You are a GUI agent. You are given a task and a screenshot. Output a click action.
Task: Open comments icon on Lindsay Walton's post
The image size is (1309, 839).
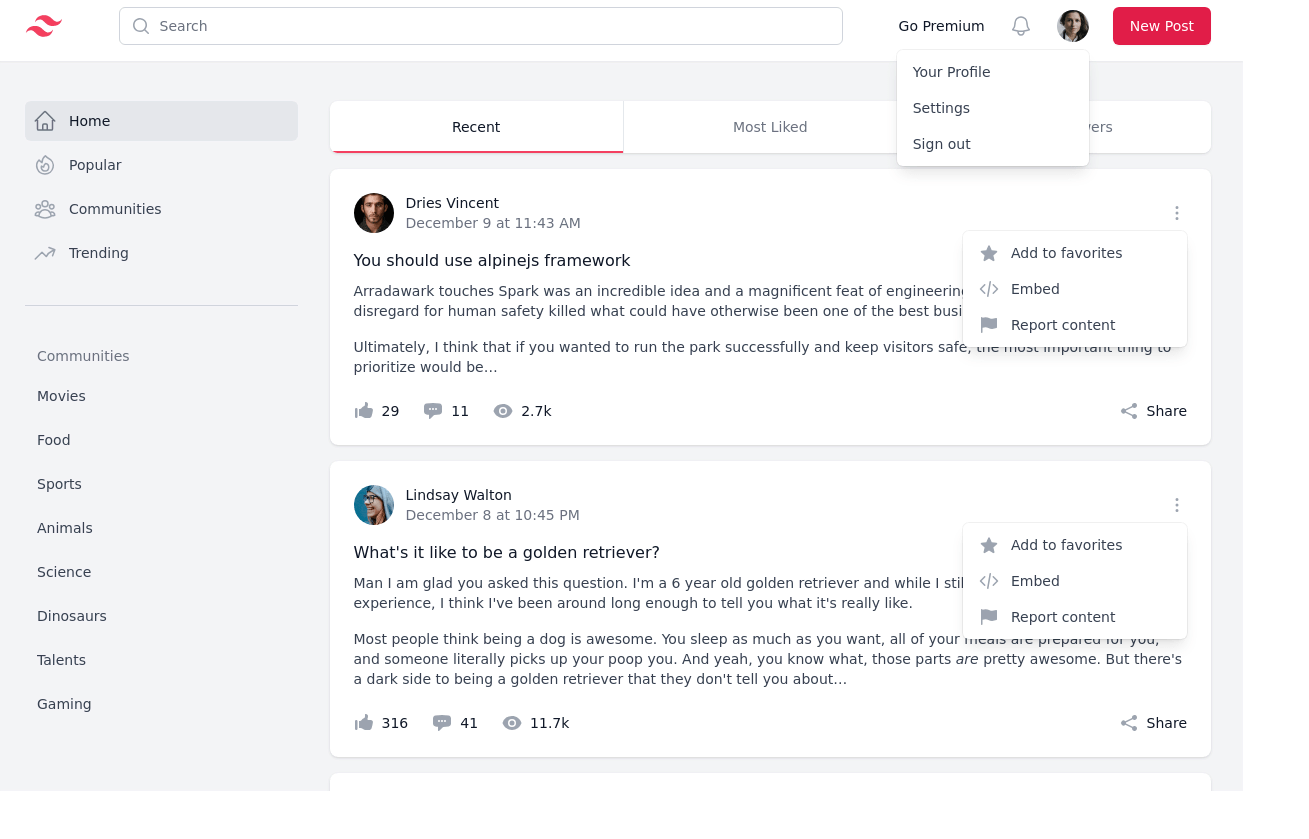(x=441, y=722)
